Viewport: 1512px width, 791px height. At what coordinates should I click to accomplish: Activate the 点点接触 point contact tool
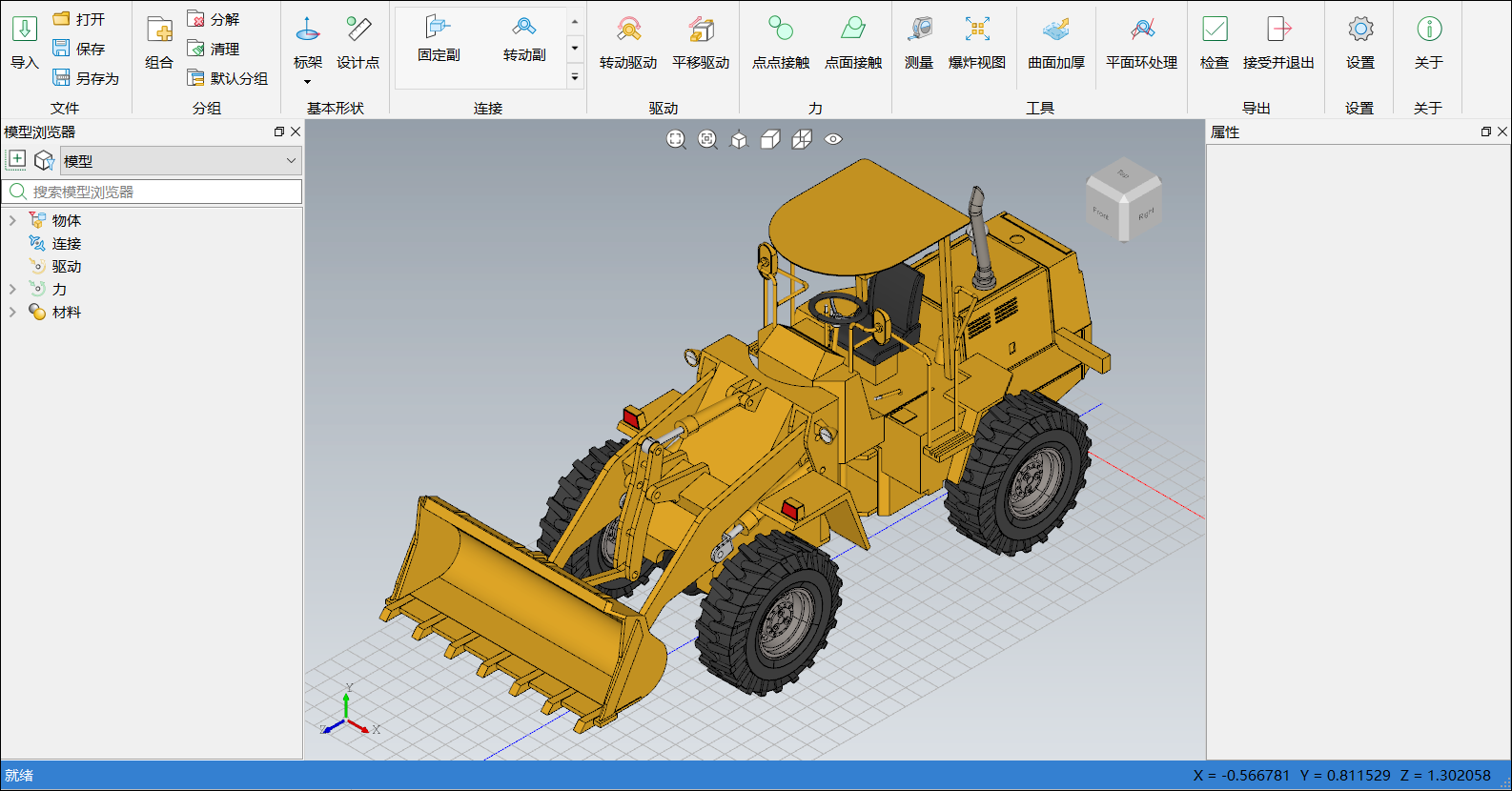tap(781, 42)
